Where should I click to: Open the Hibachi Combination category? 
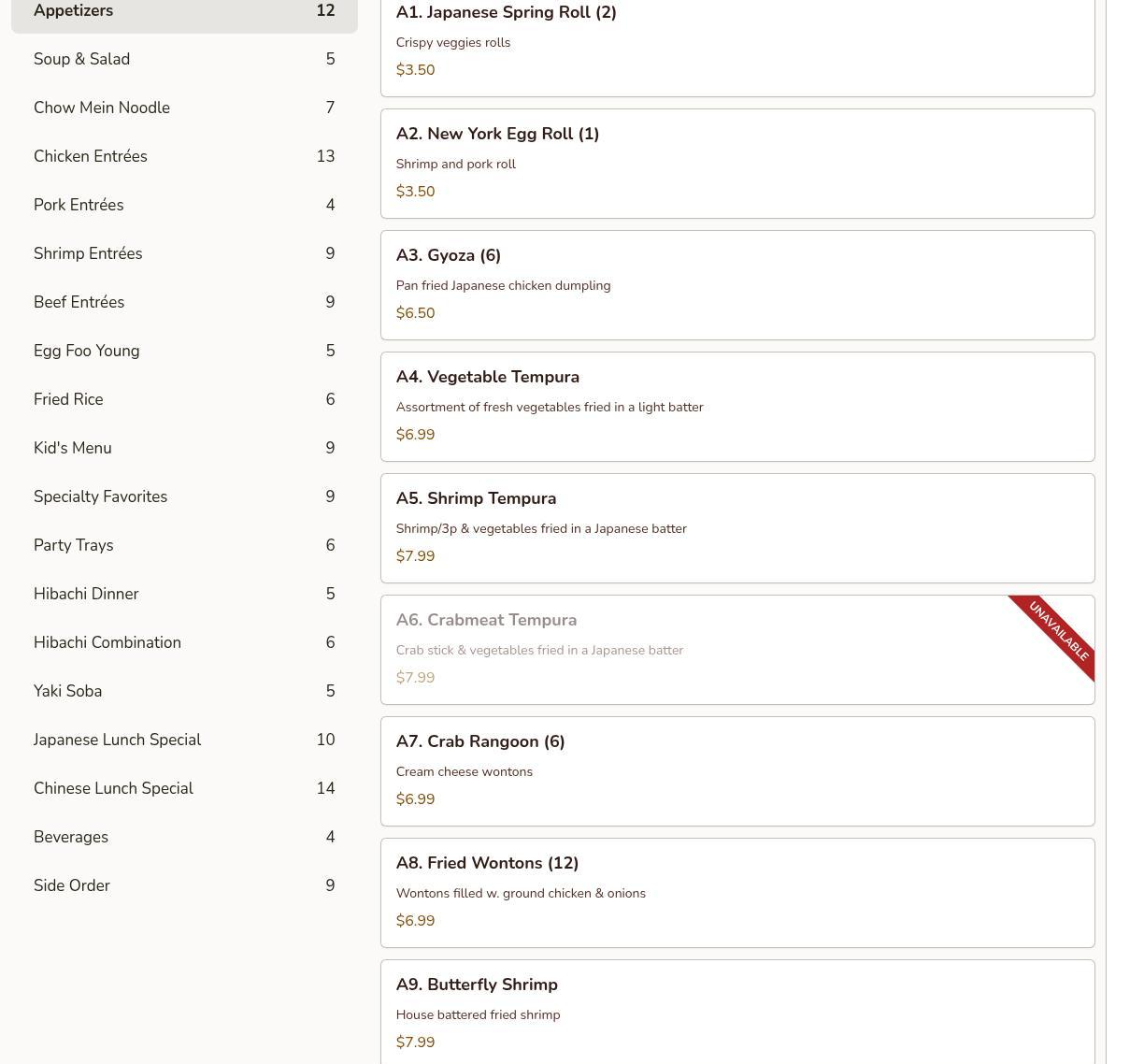[x=184, y=642]
